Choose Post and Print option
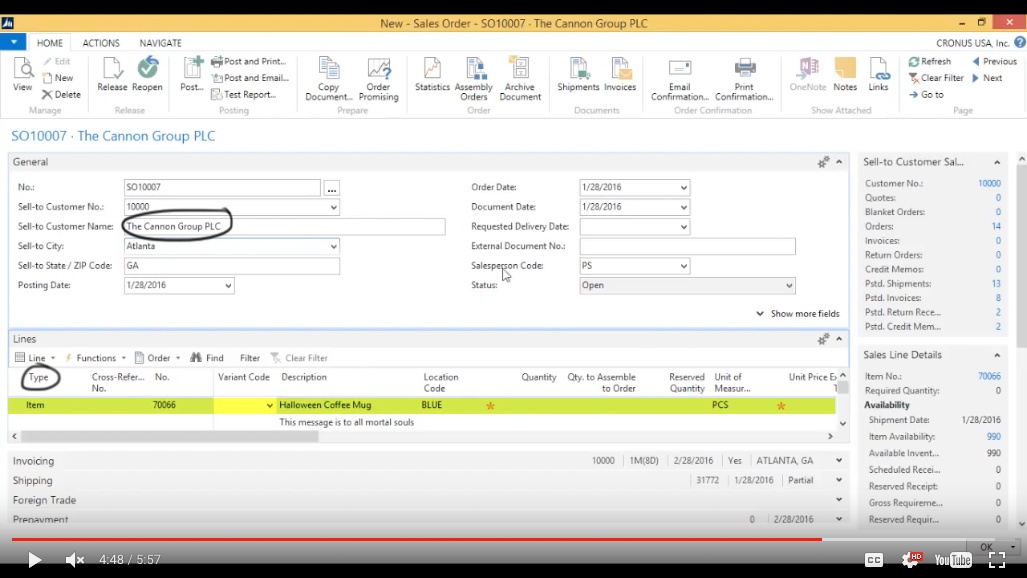Image resolution: width=1027 pixels, height=578 pixels. coord(249,61)
